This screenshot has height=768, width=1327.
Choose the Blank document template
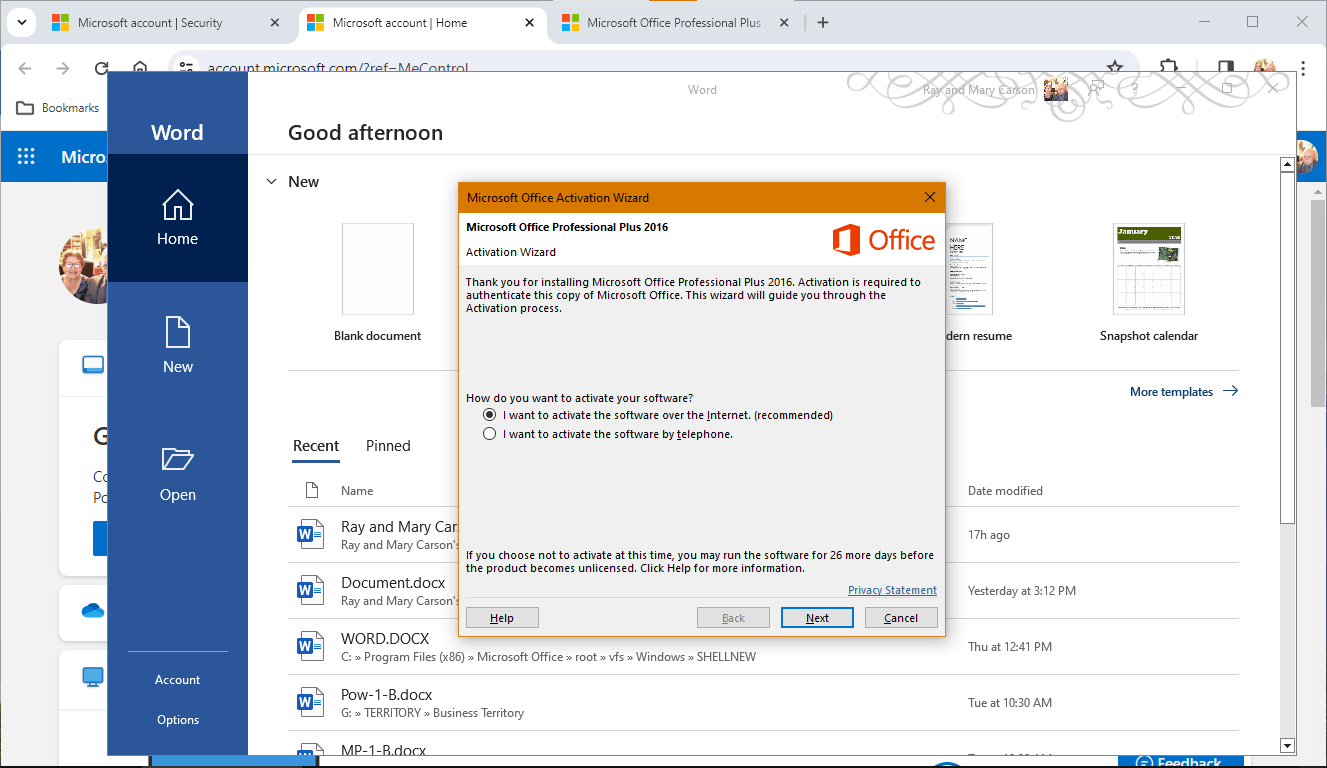pos(377,282)
